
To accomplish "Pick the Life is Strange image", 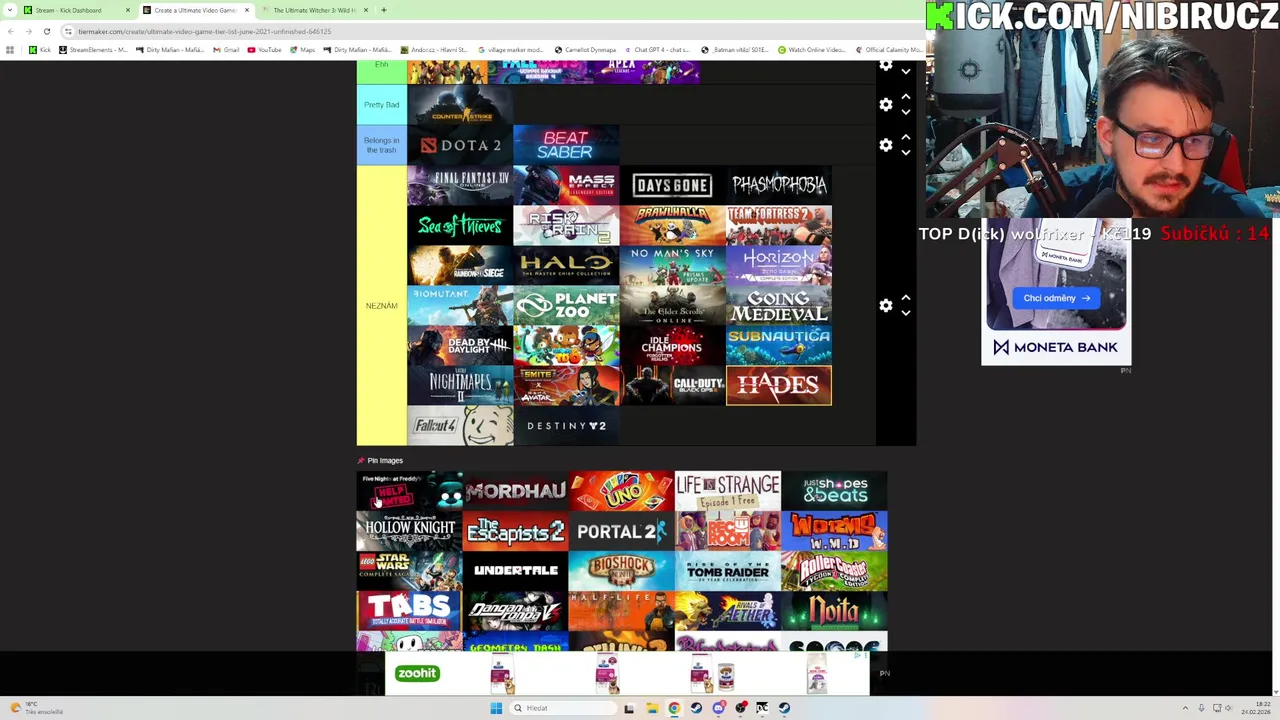I will click(x=727, y=491).
